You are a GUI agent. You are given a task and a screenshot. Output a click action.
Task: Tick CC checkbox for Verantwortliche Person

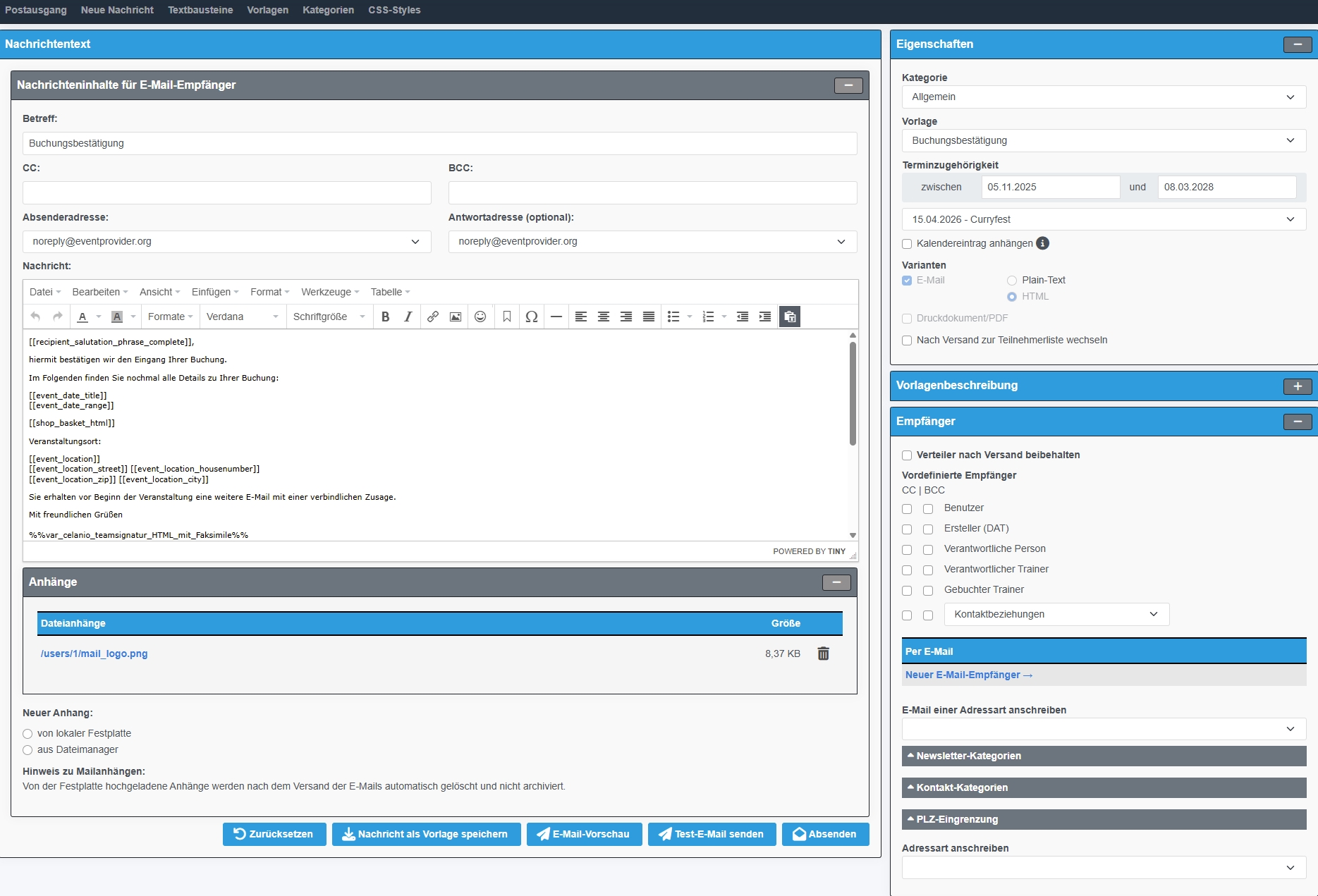pyautogui.click(x=907, y=550)
